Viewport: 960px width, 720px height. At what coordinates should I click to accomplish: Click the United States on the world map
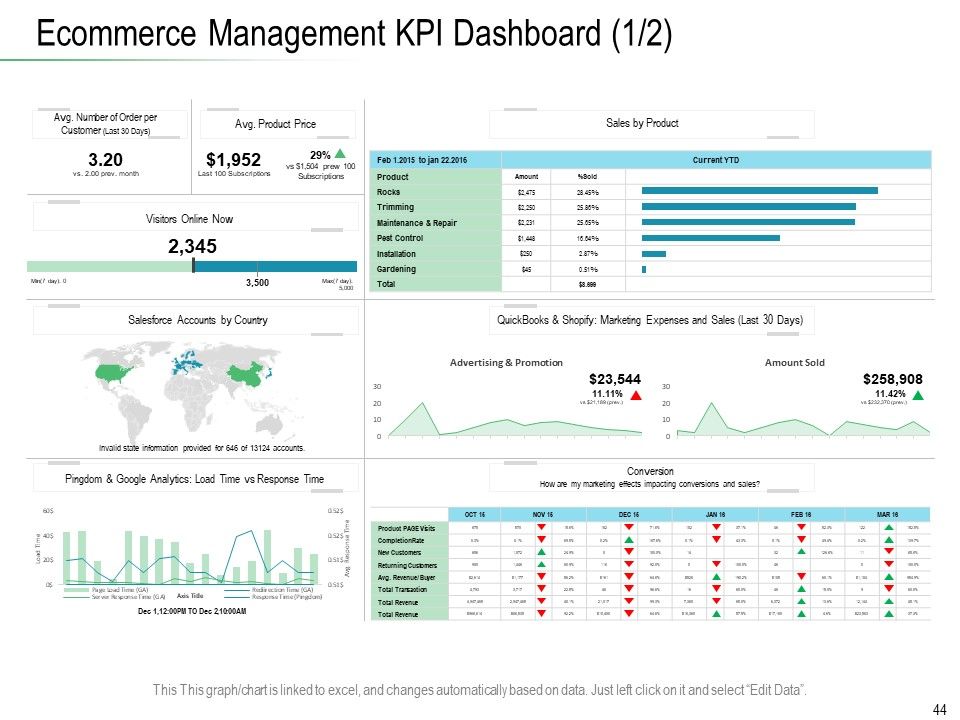[114, 372]
